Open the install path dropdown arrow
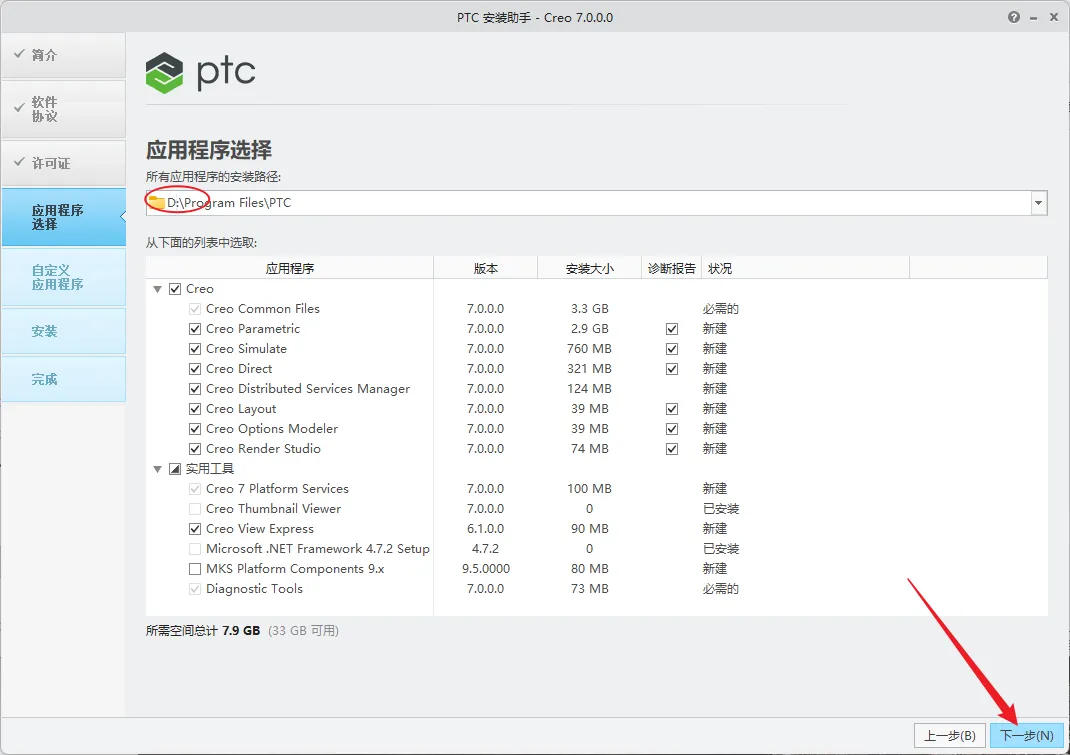This screenshot has width=1070, height=755. point(1039,203)
